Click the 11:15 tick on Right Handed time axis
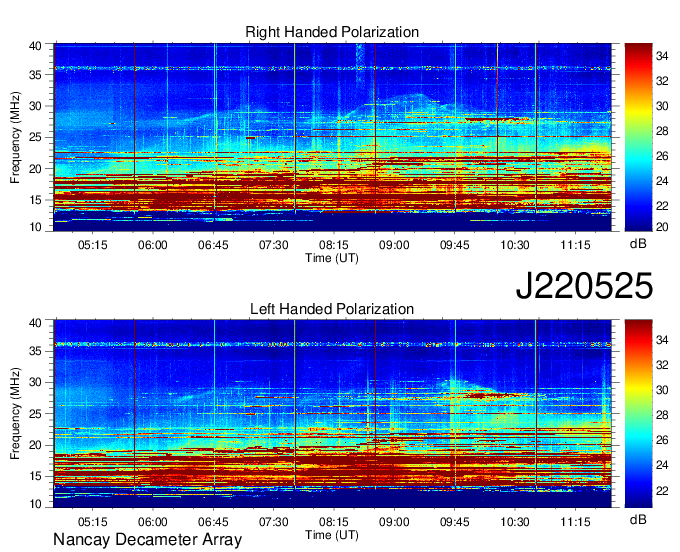 pos(575,245)
